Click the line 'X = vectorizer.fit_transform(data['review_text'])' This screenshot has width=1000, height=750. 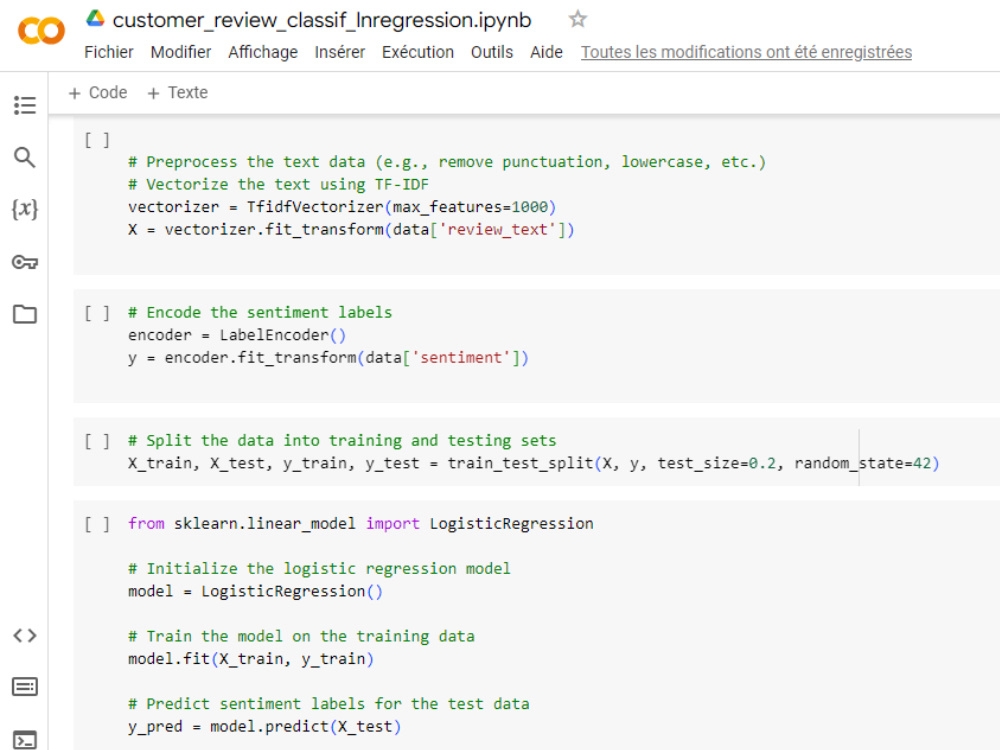(351, 230)
